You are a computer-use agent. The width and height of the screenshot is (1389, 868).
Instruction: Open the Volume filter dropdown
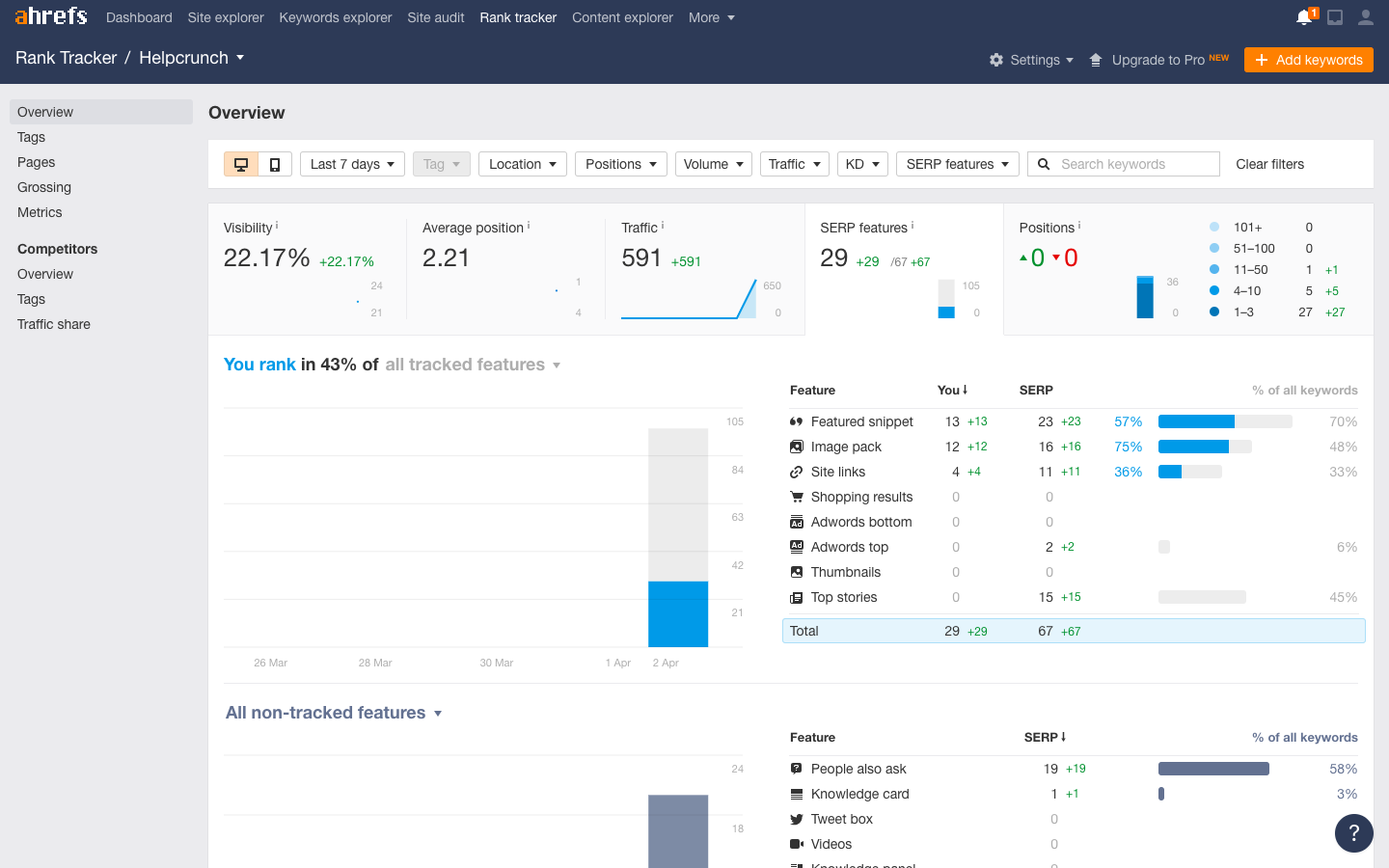tap(714, 164)
